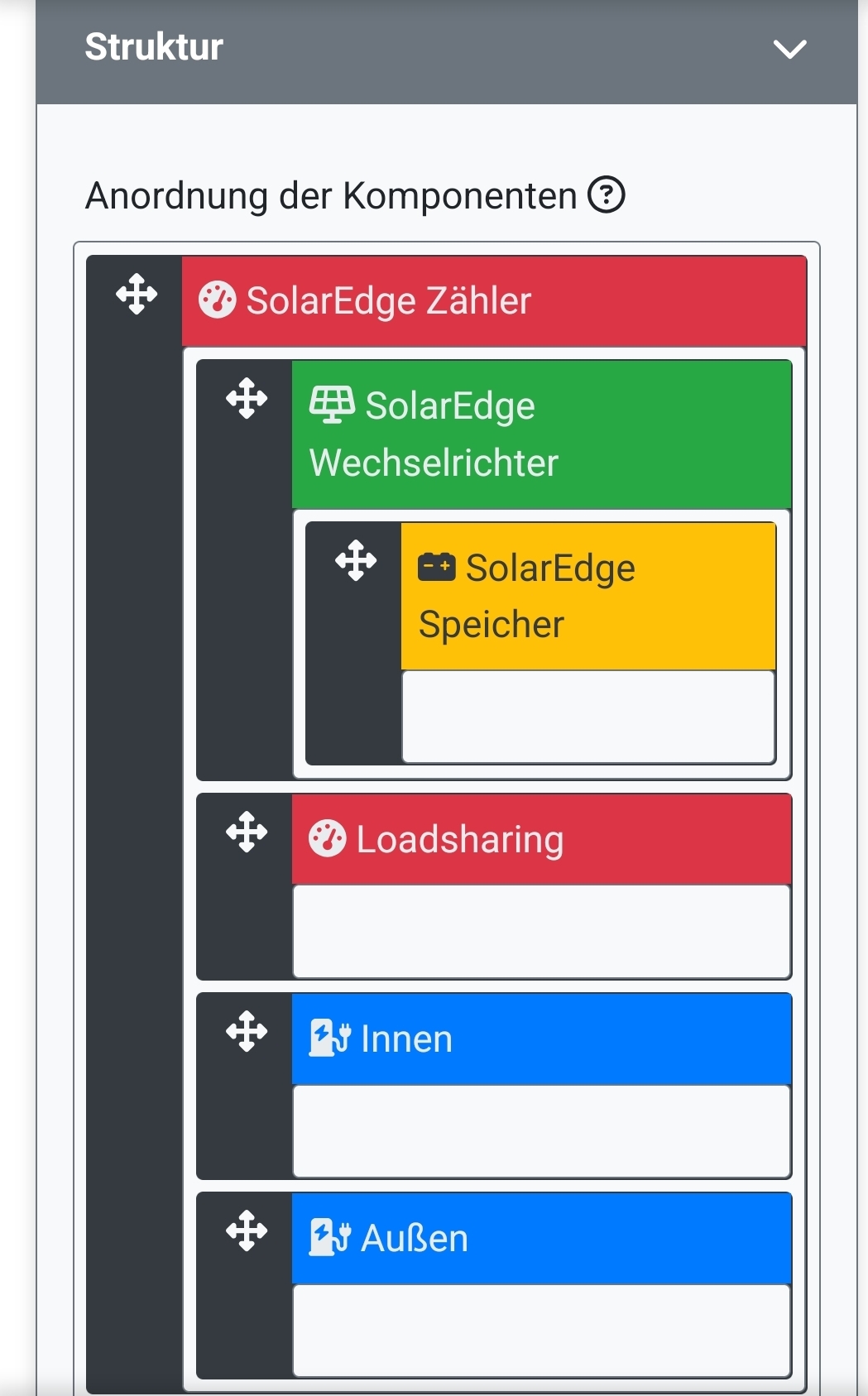Collapse the Struktur panel via its chevron
Screen dimensions: 868x1396
[790, 49]
